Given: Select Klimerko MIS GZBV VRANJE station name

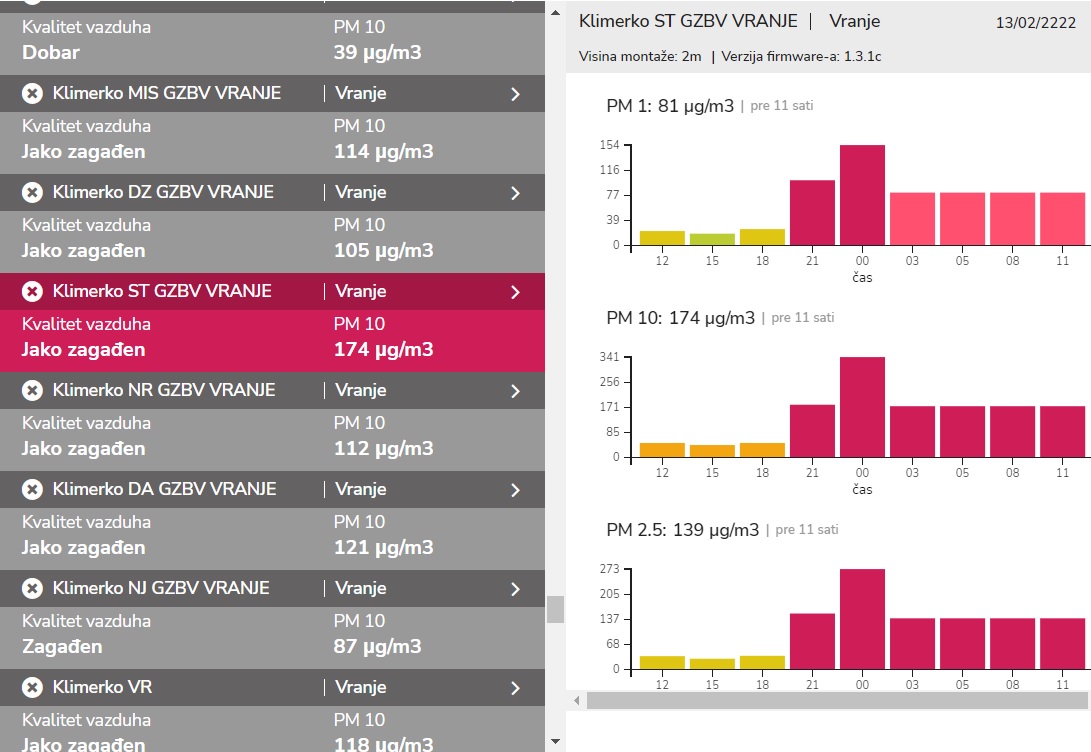Looking at the screenshot, I should [x=167, y=93].
